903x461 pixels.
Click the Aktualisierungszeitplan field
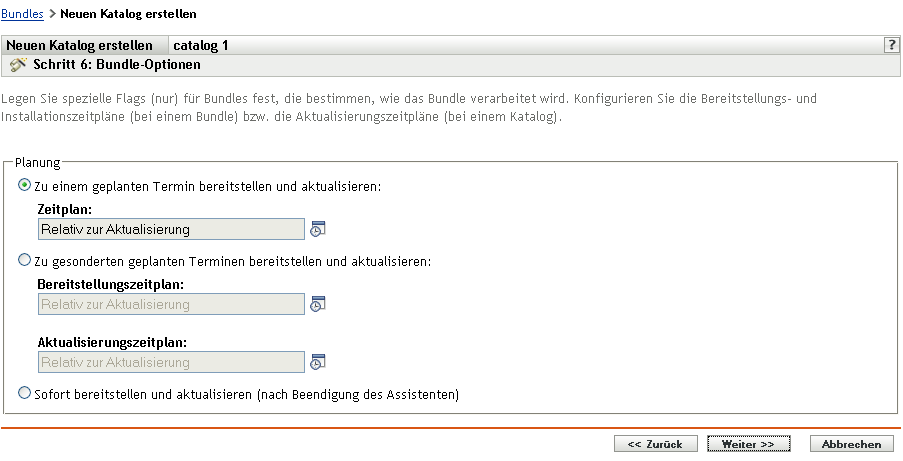[170, 361]
